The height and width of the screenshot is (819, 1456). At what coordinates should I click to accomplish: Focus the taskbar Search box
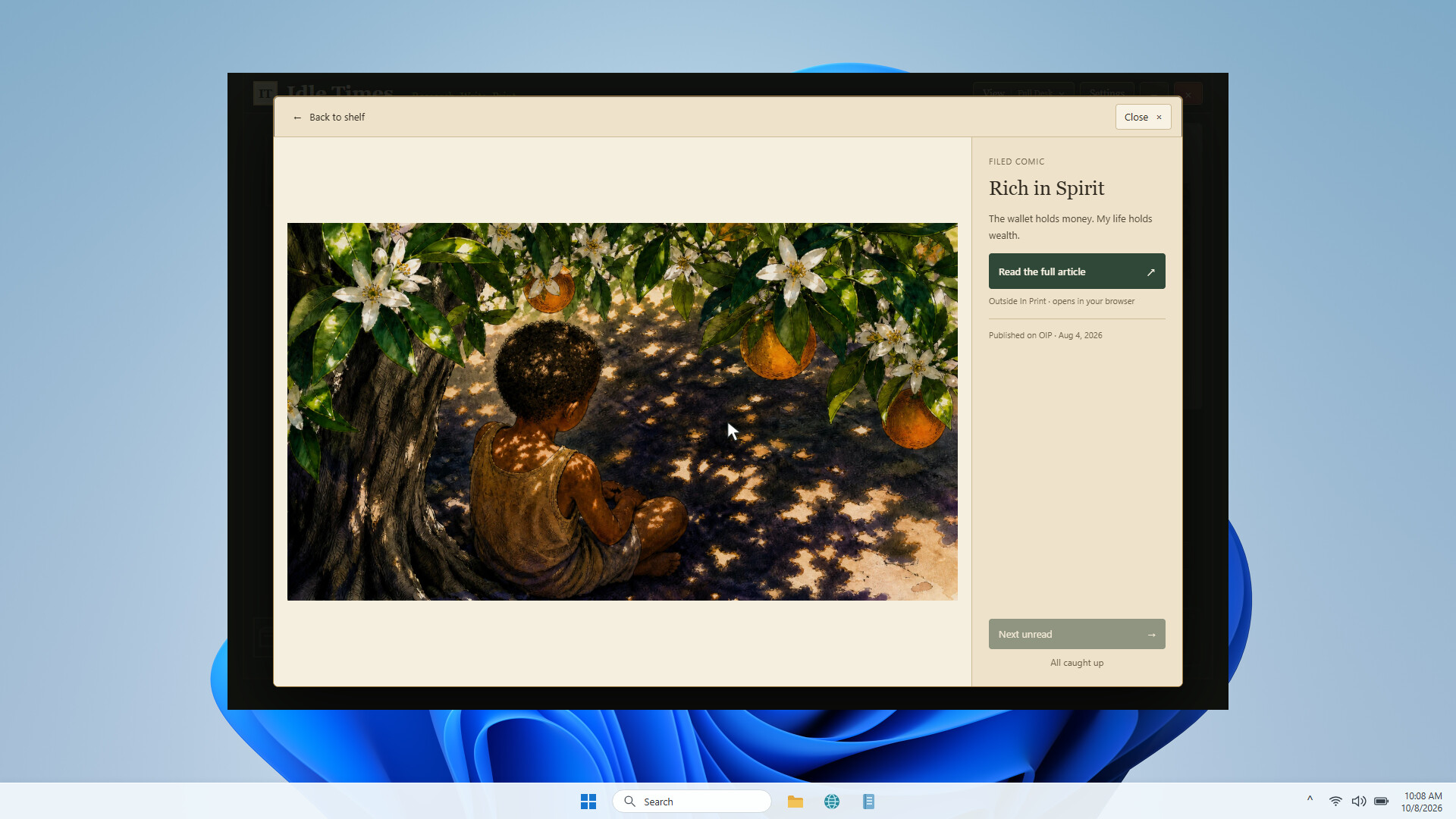(x=692, y=802)
